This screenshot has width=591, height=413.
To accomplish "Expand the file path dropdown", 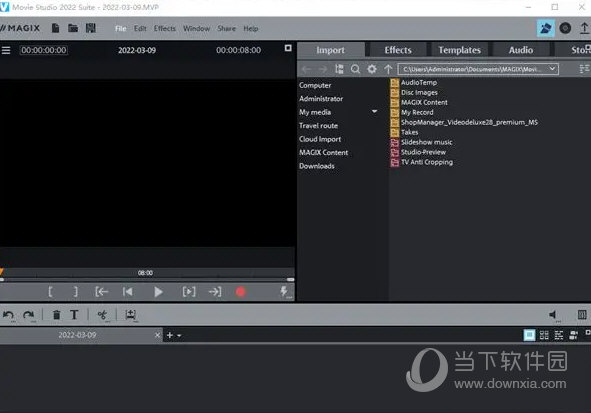I will click(x=552, y=69).
